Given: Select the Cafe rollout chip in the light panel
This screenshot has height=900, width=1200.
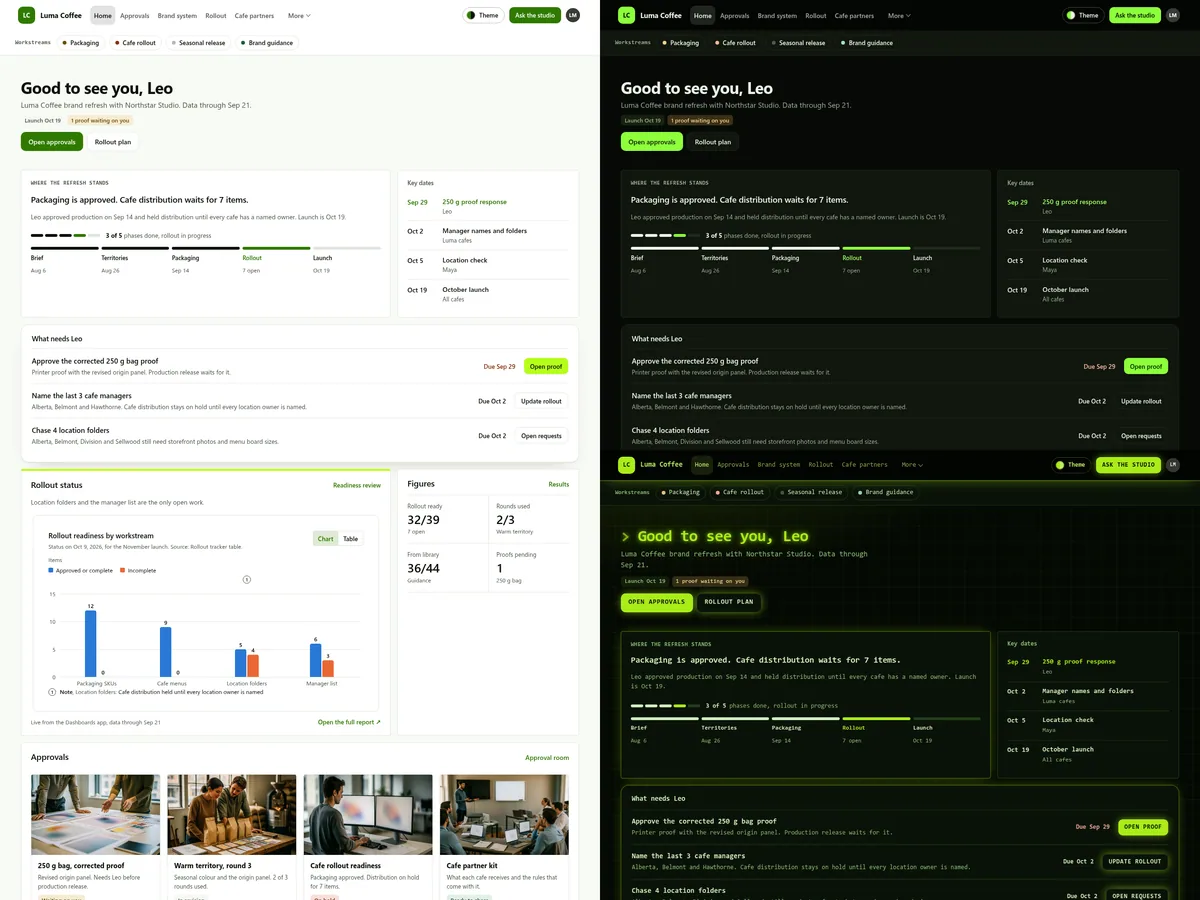Looking at the screenshot, I should pyautogui.click(x=136, y=43).
